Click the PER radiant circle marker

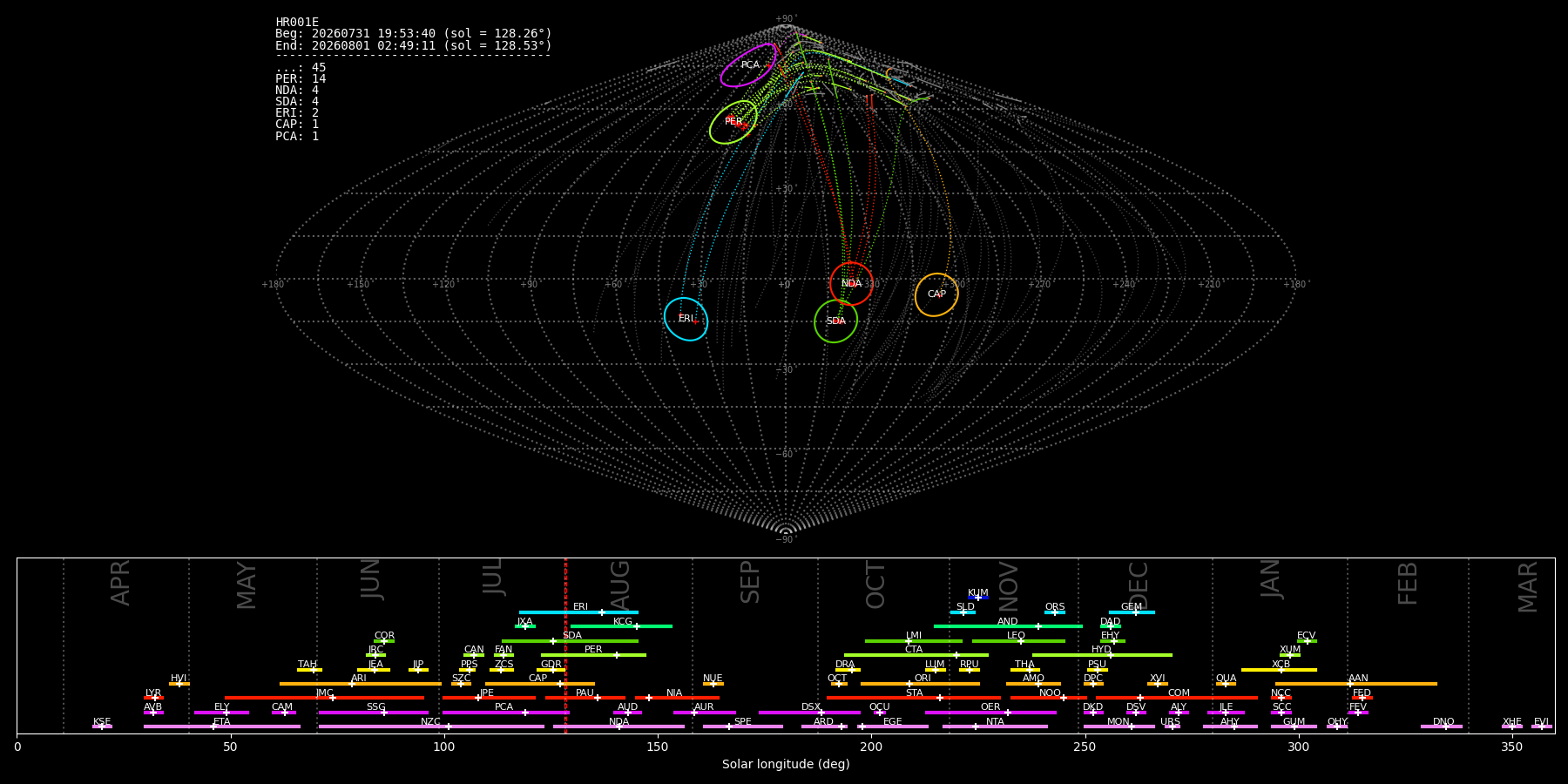[x=733, y=122]
